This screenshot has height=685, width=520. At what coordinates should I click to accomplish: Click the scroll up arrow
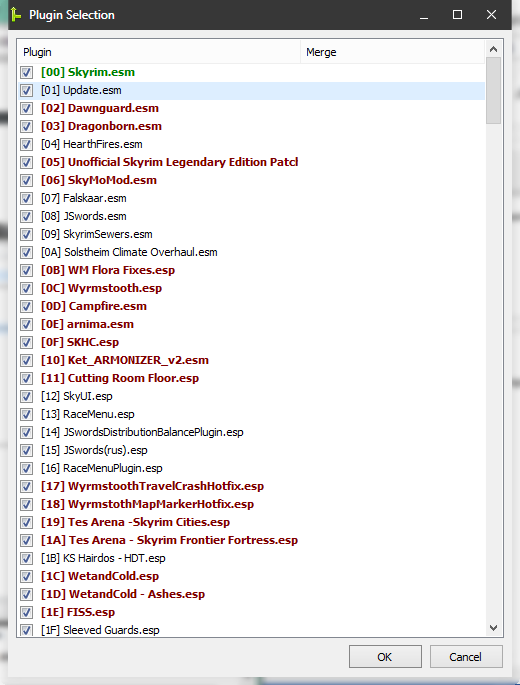coord(493,49)
